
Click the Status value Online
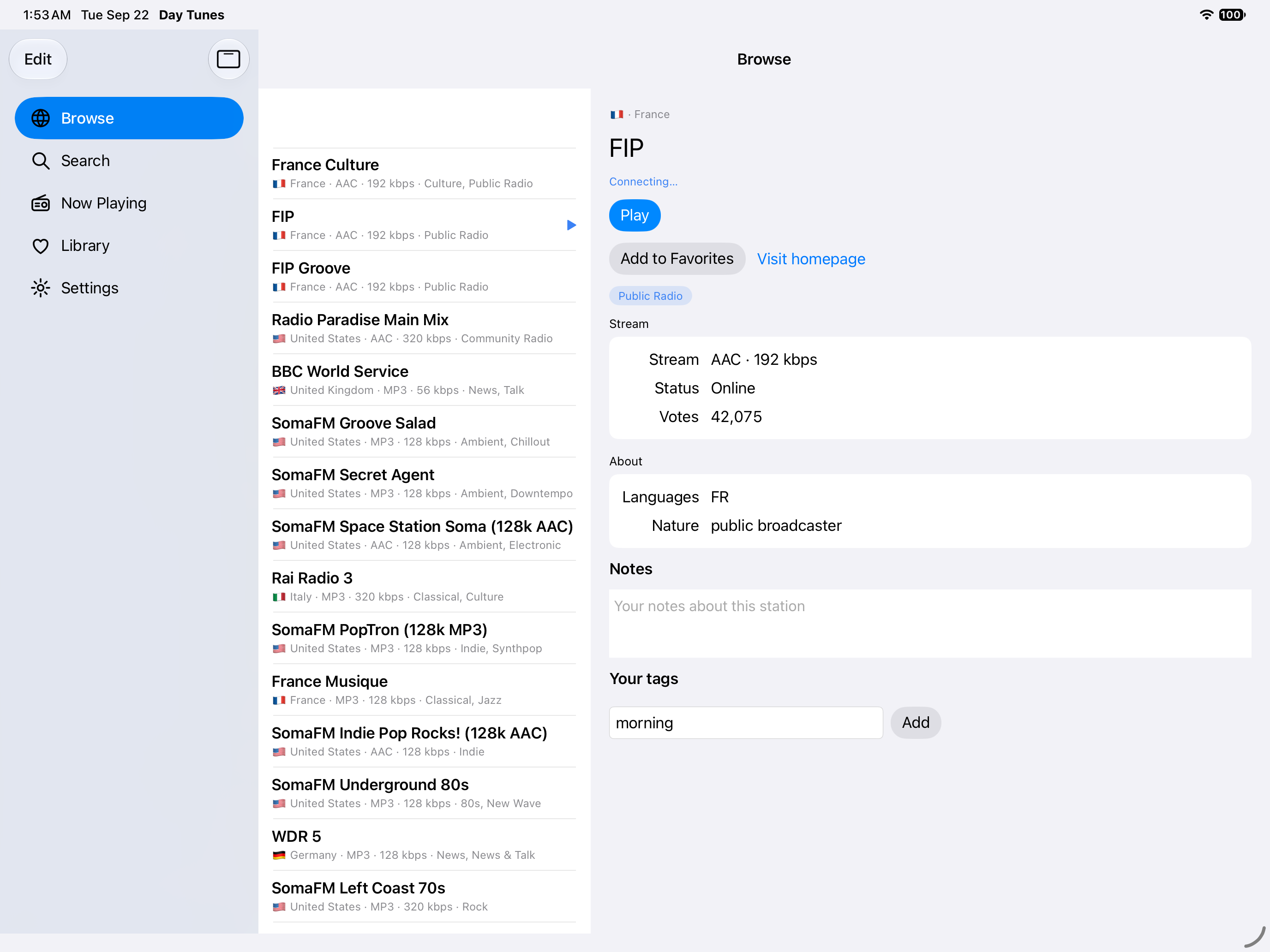click(733, 388)
